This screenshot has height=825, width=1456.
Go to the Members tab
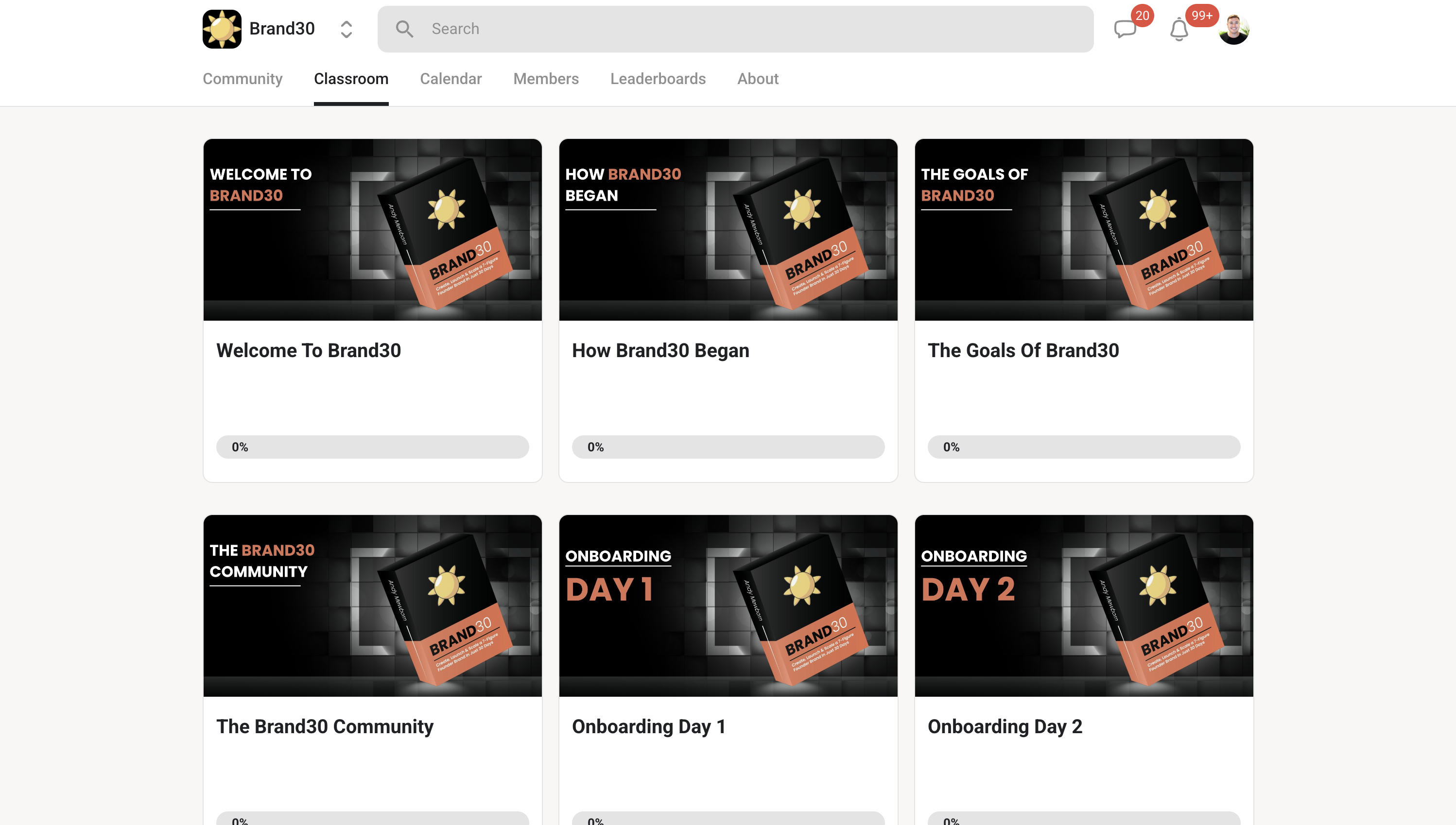pos(546,79)
